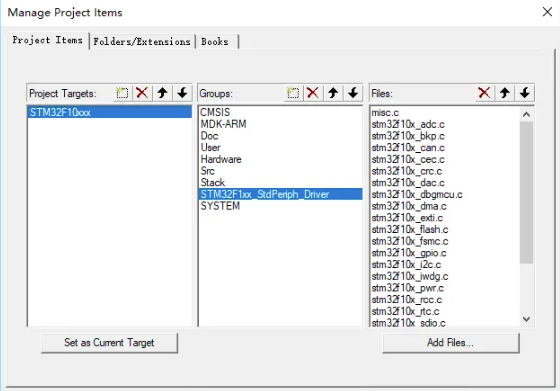Screen dimensions: 560x391
Task: Delete the selected group
Action: click(313, 93)
